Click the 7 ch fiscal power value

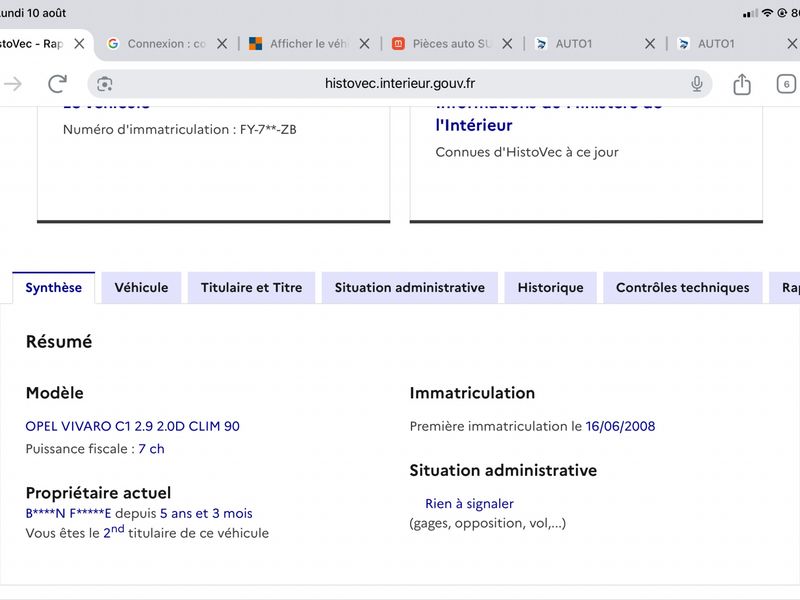tap(152, 449)
